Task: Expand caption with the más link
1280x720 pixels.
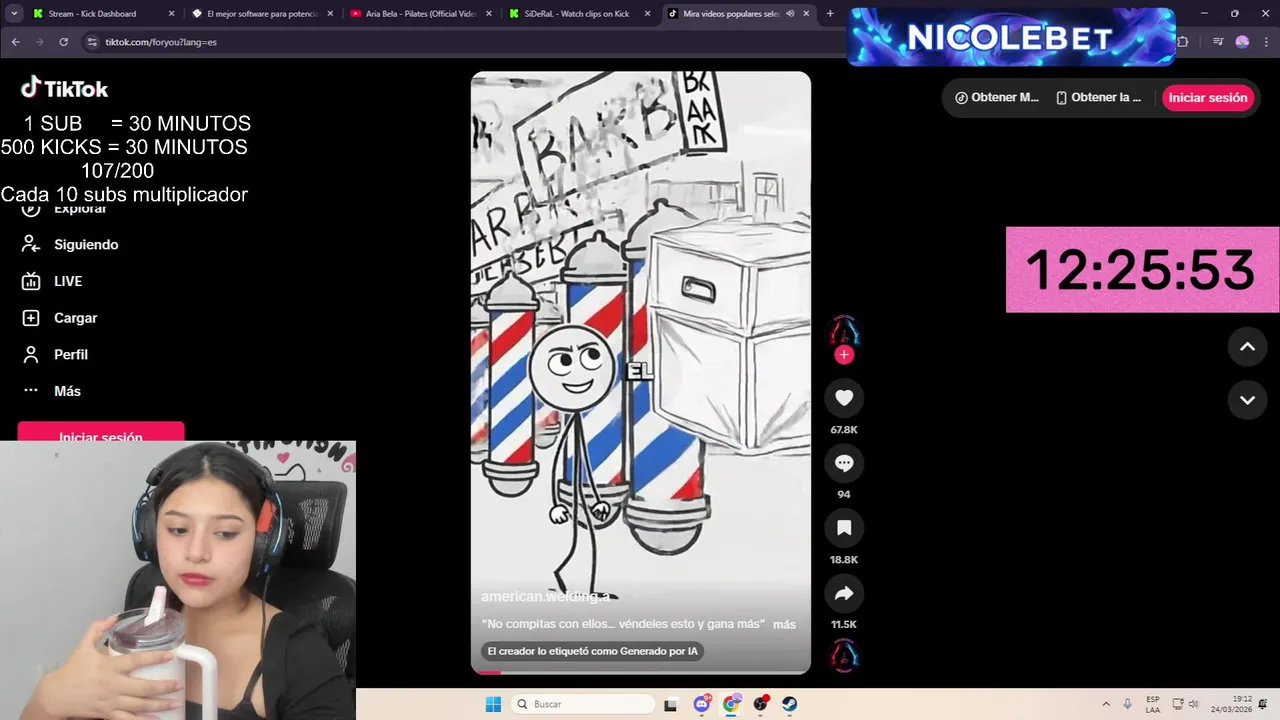Action: (784, 624)
